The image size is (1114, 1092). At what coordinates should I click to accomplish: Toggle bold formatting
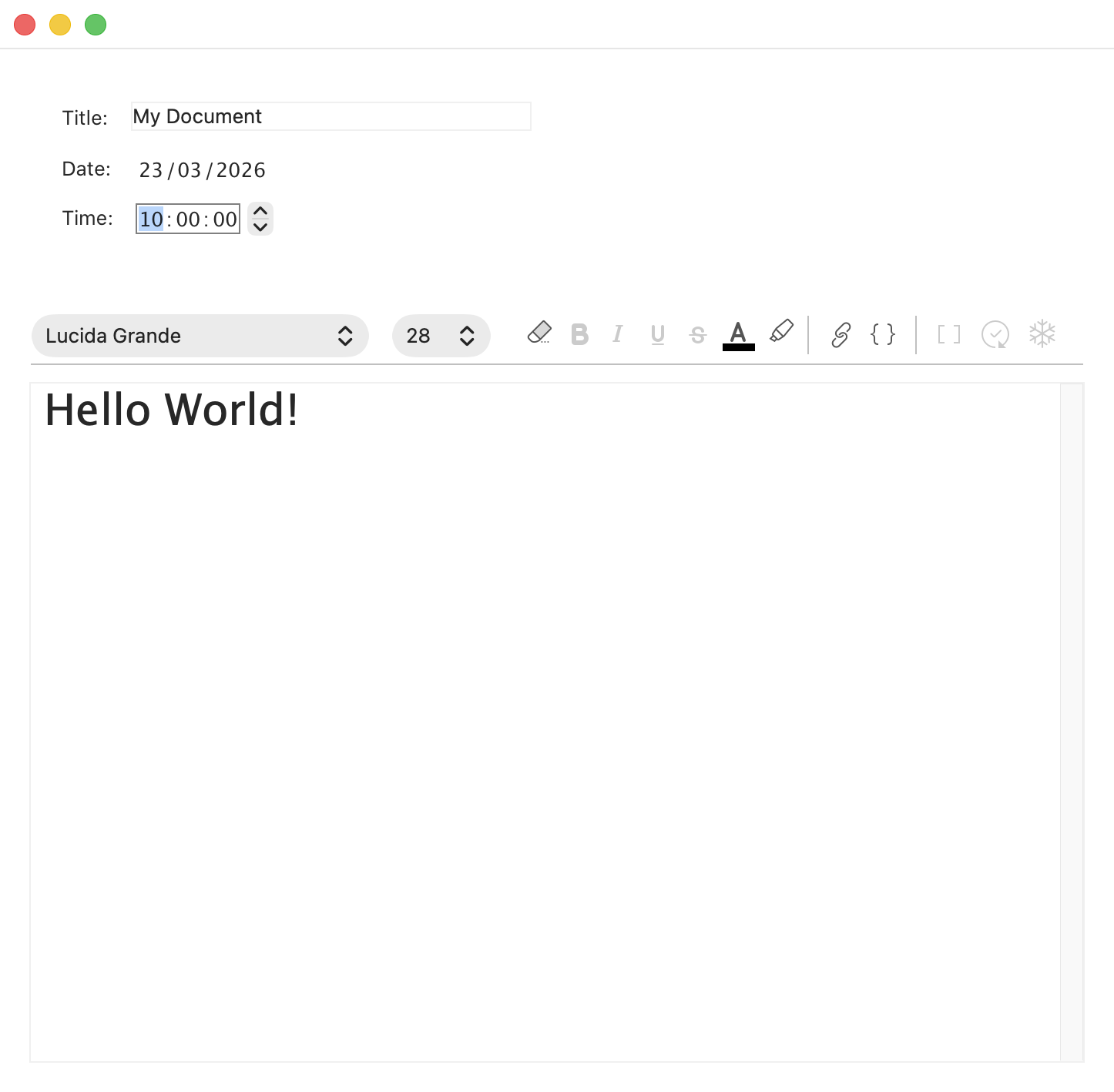coord(580,333)
